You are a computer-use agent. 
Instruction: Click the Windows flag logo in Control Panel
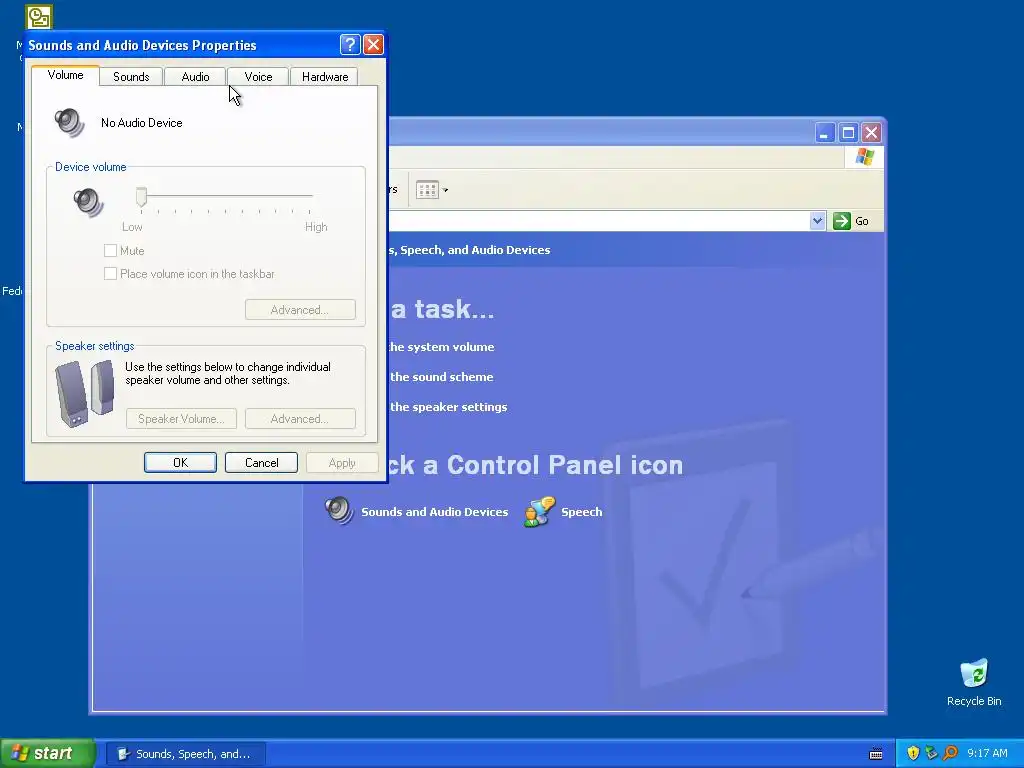tap(865, 157)
